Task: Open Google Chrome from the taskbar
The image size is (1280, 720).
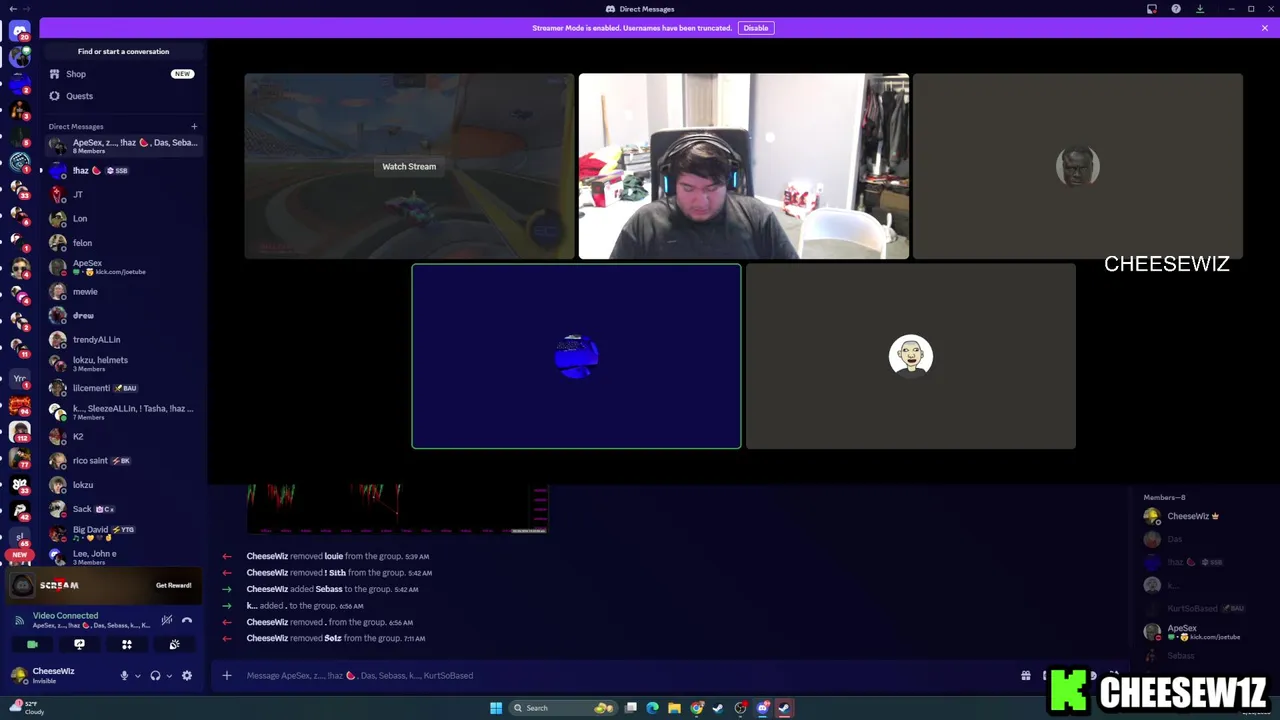Action: tap(697, 708)
